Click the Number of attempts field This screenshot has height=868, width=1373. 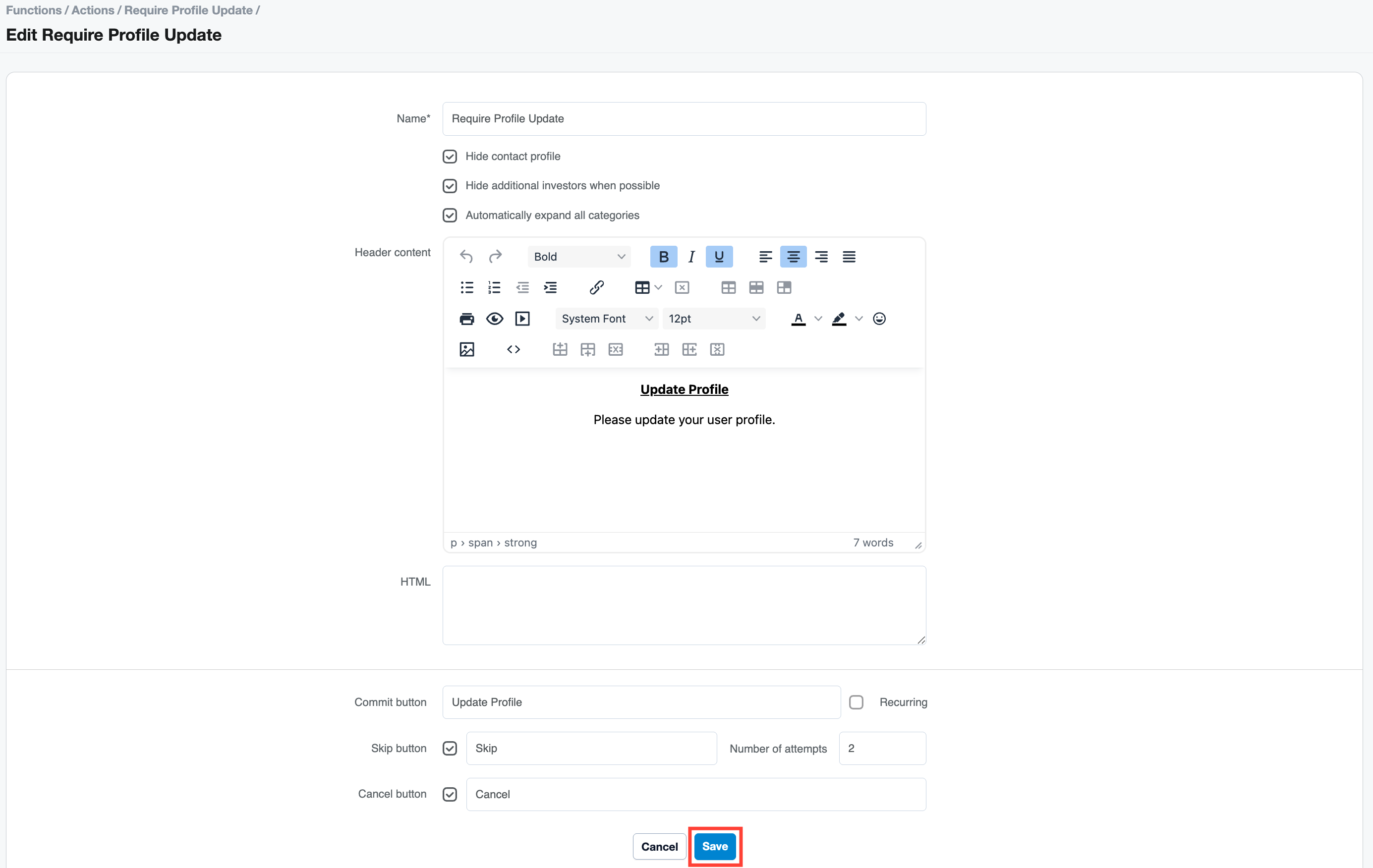tap(882, 748)
